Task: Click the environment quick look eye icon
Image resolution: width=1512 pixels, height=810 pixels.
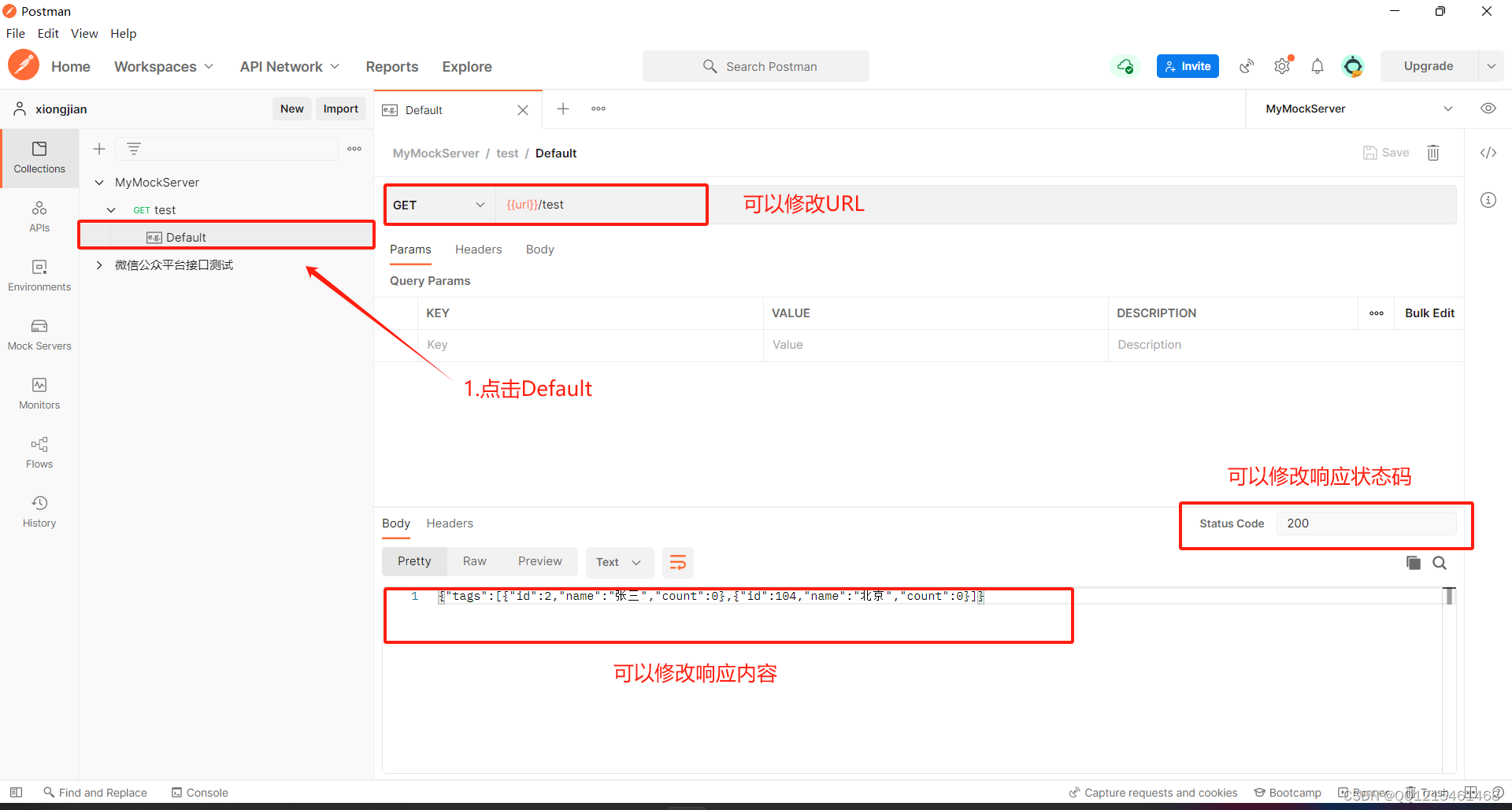Action: click(x=1488, y=109)
